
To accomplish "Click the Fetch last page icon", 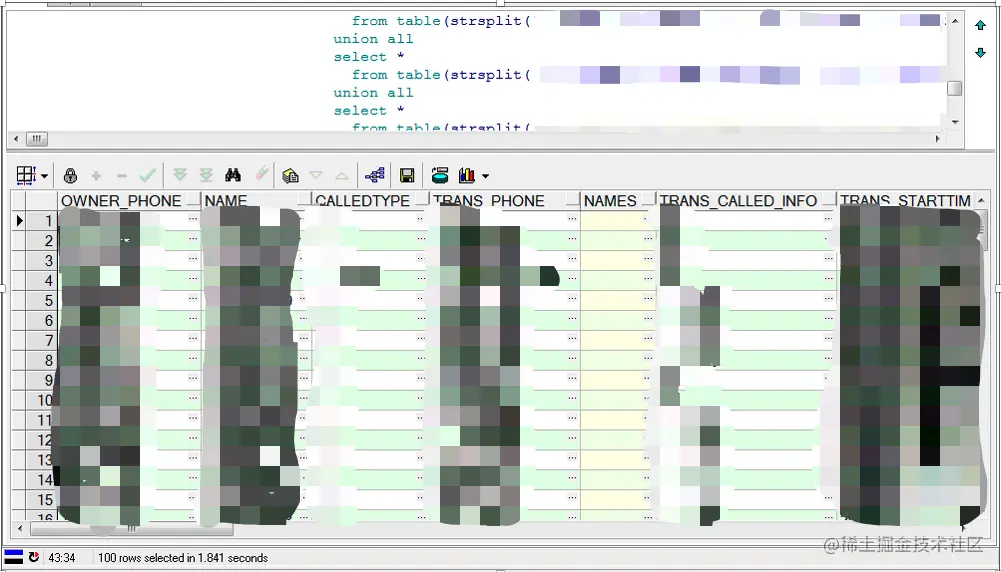I will coord(206,175).
